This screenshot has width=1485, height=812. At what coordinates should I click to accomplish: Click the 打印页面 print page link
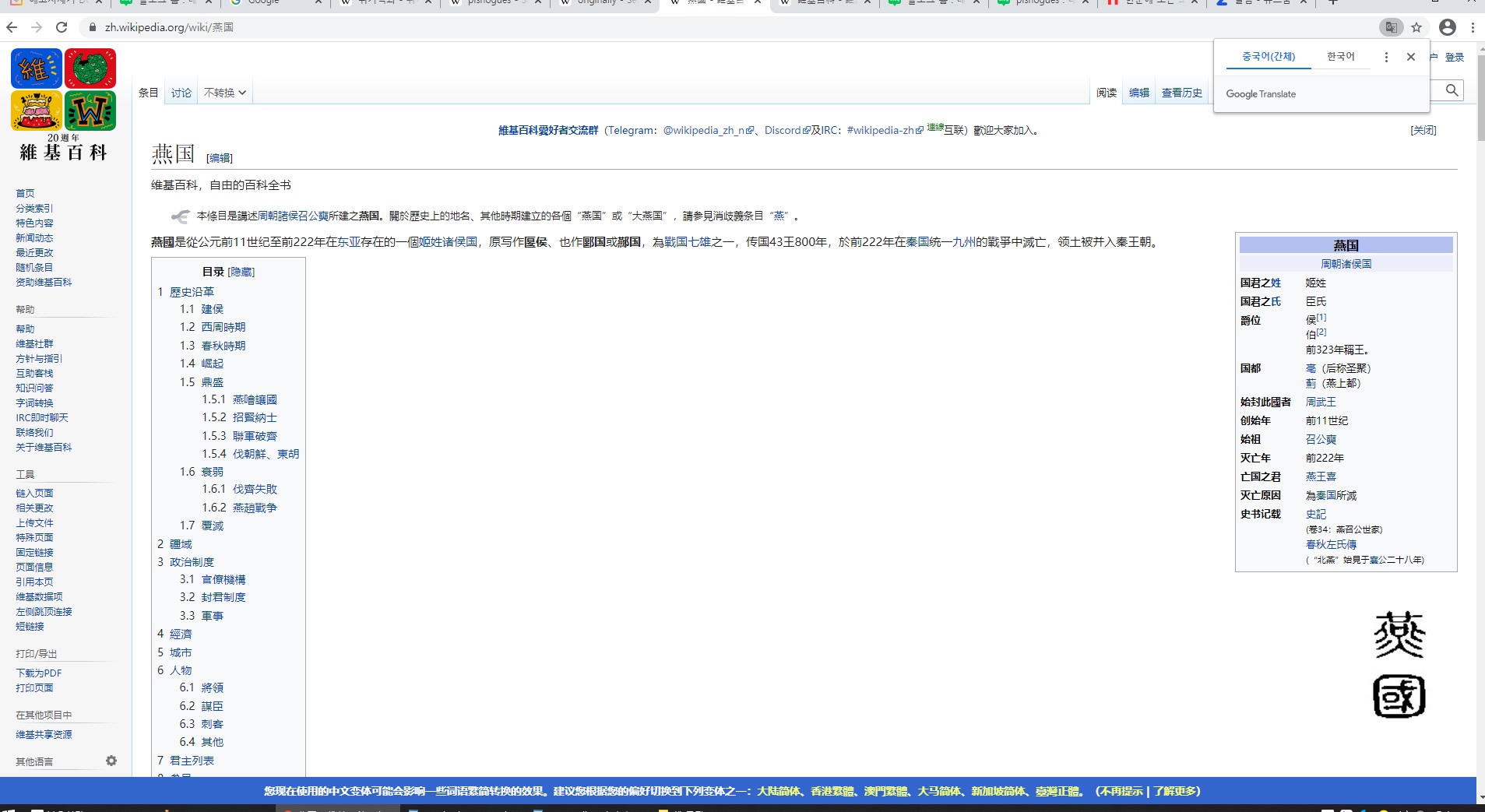[34, 687]
